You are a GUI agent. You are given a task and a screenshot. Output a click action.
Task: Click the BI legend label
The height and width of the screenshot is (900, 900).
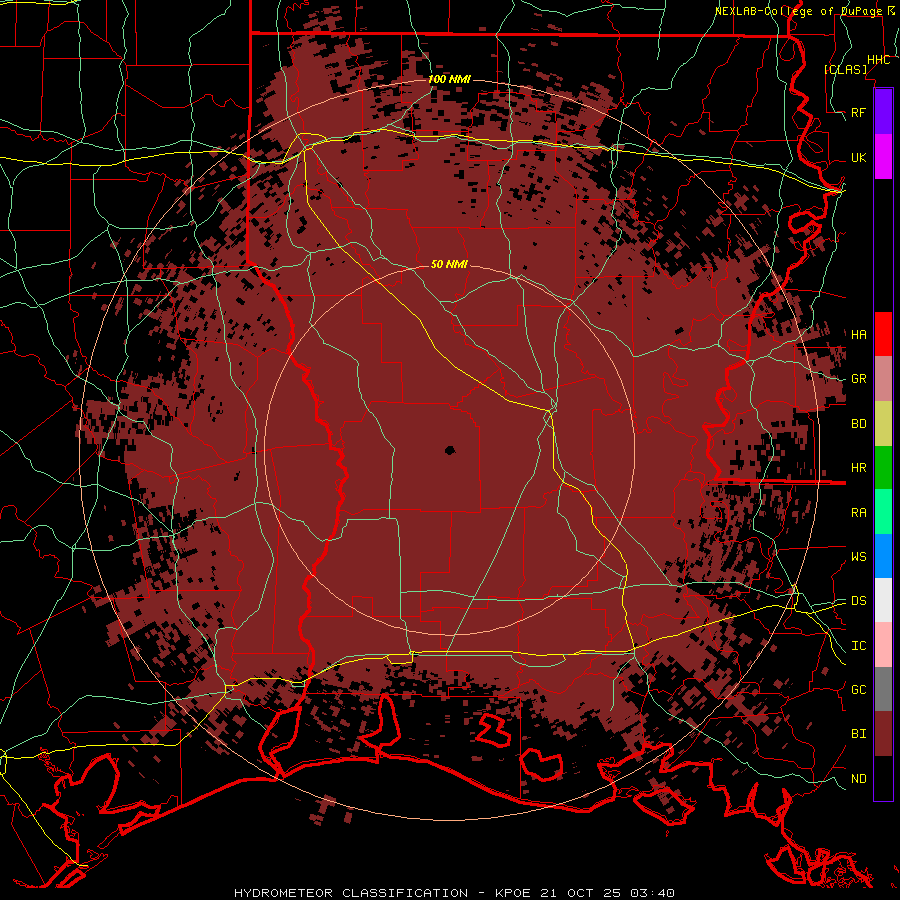tap(858, 734)
